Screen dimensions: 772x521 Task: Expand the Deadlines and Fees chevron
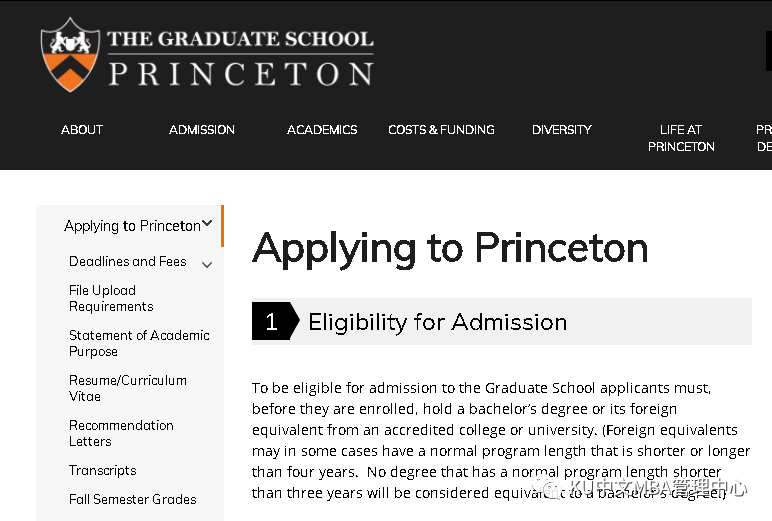click(x=207, y=264)
